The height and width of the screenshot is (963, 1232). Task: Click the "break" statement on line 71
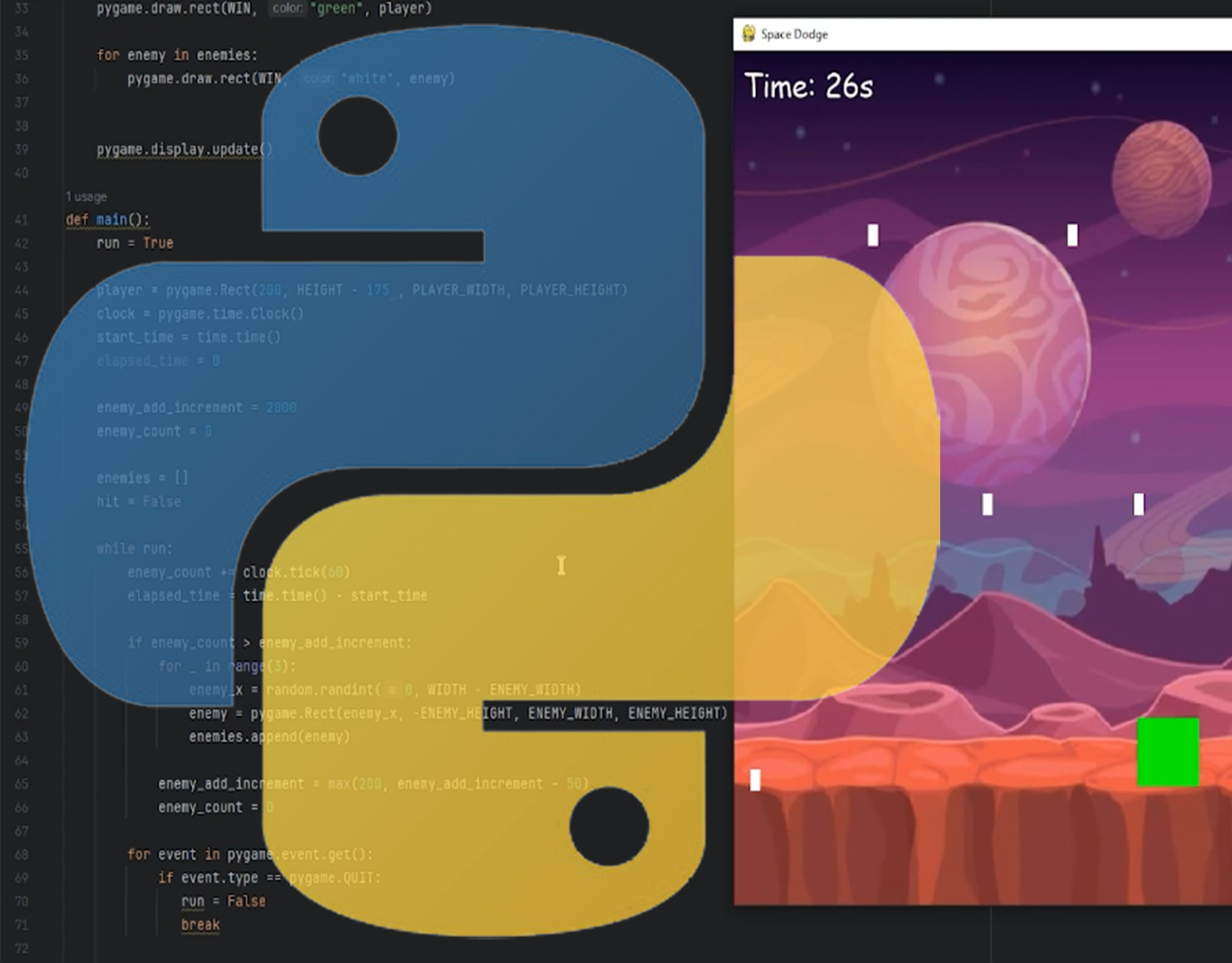pyautogui.click(x=200, y=925)
